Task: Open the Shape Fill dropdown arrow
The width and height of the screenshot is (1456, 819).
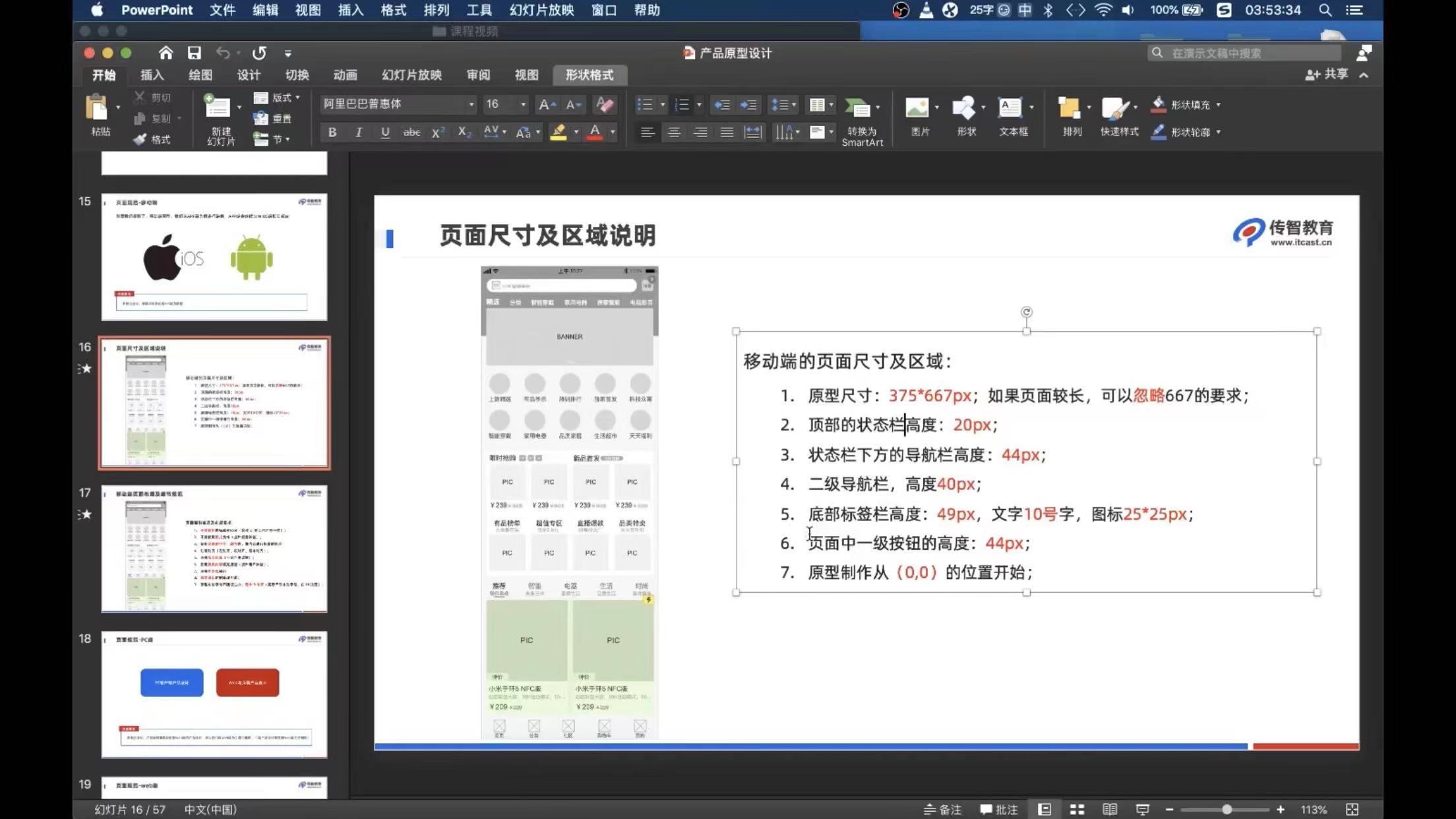Action: click(1218, 105)
